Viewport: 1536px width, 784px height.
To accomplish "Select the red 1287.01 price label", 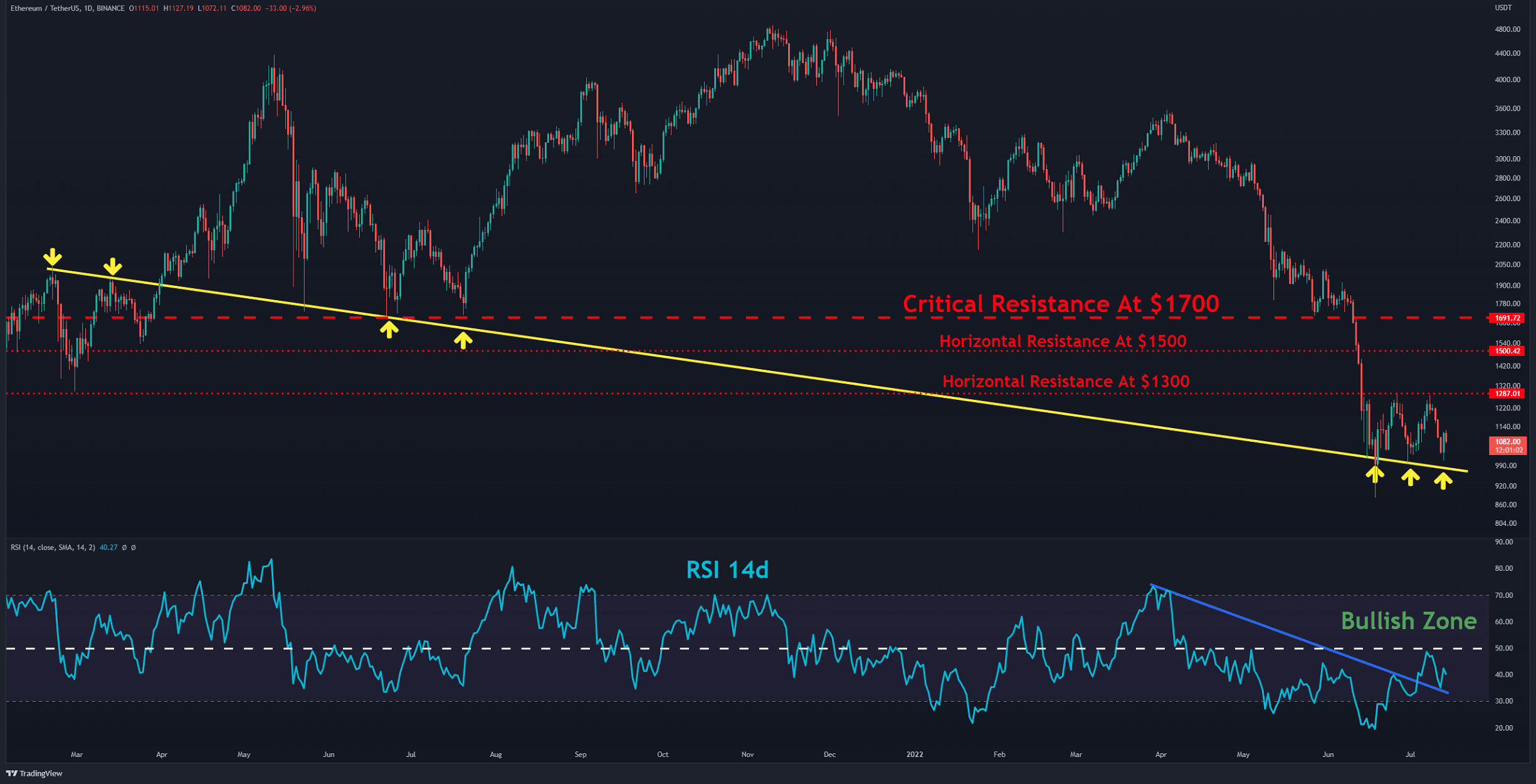I will [x=1507, y=394].
